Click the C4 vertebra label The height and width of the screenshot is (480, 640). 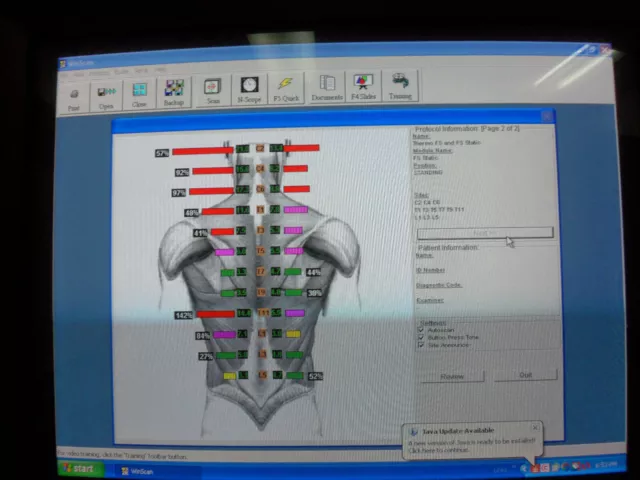pos(260,168)
